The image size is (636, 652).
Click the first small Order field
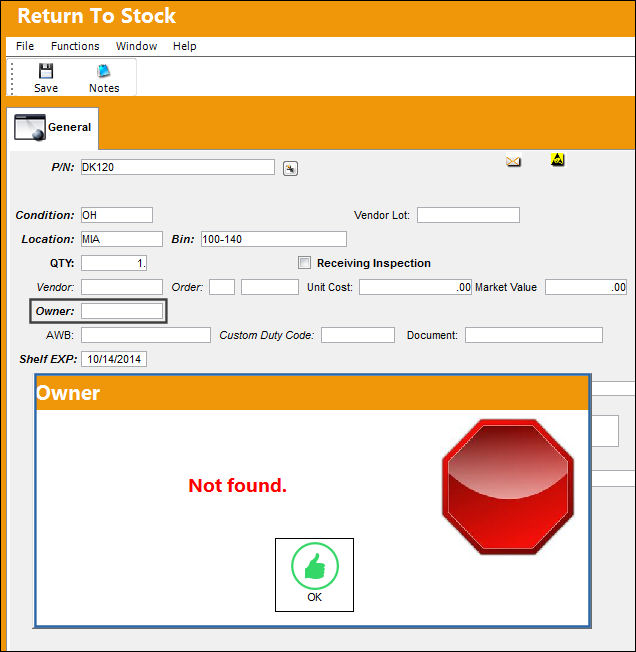222,287
